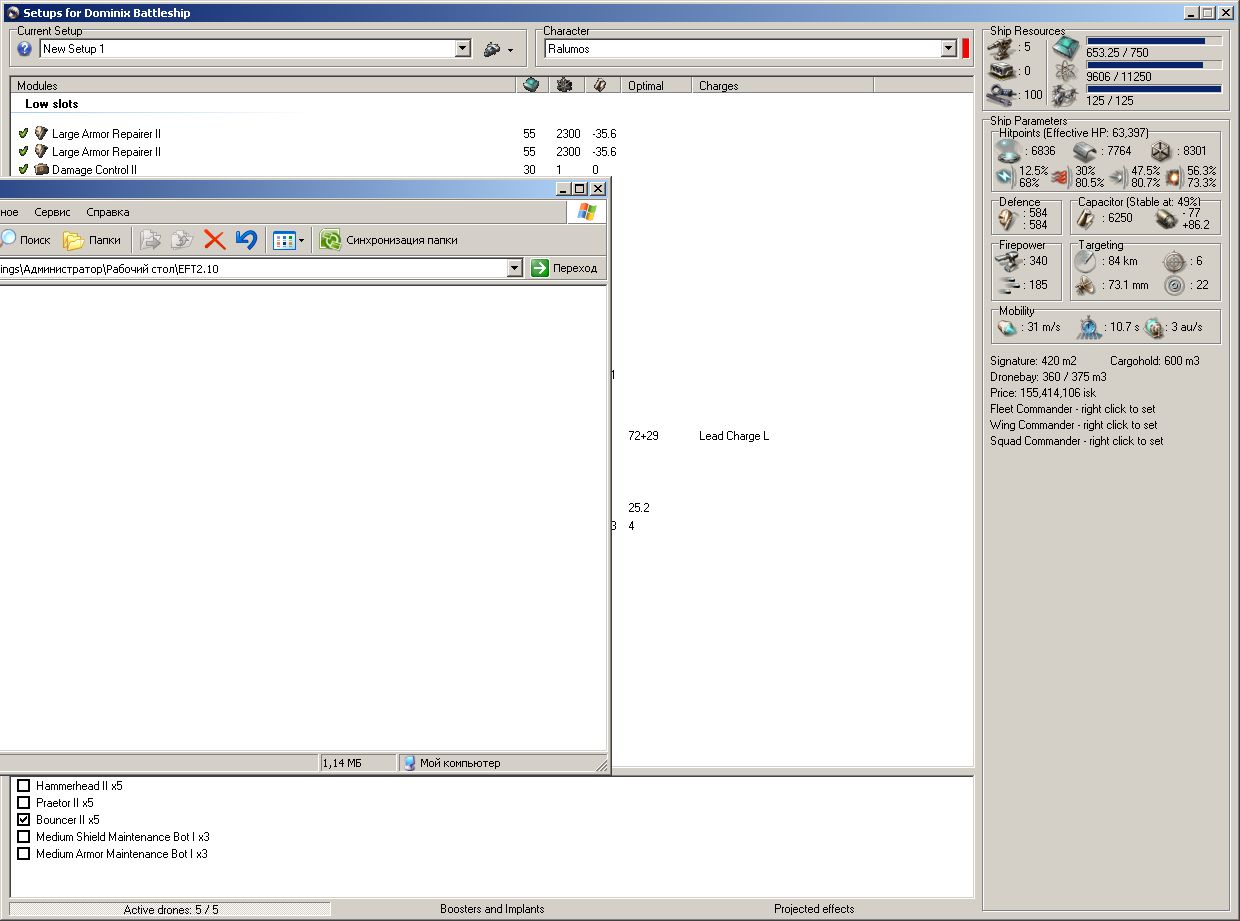Click the align time icon beside 10.7 s
This screenshot has width=1240, height=921.
(x=1090, y=327)
